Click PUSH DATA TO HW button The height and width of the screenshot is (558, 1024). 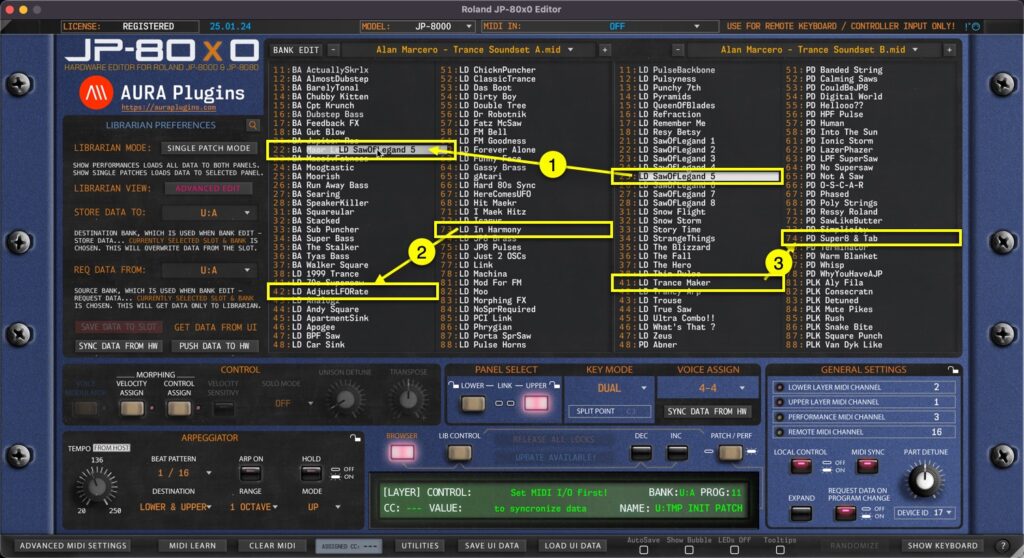[214, 346]
